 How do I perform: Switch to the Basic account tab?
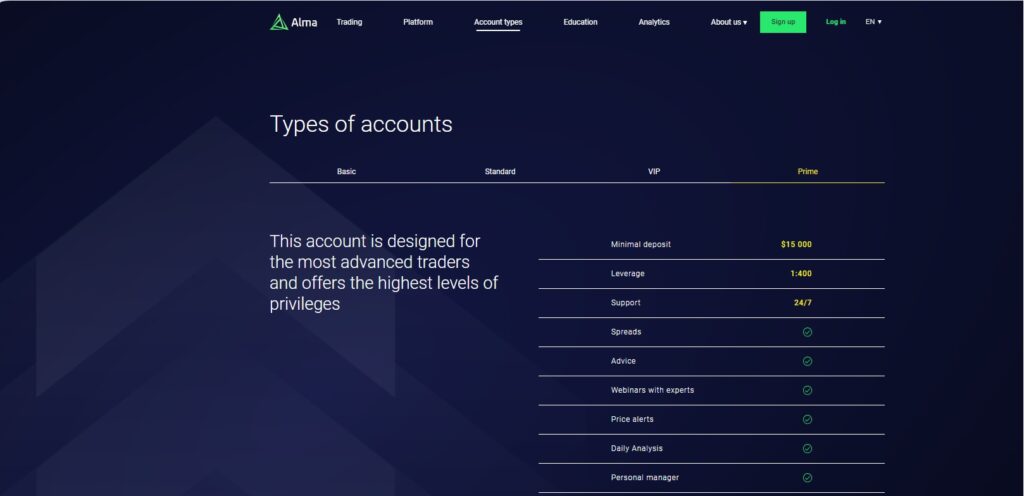(346, 172)
